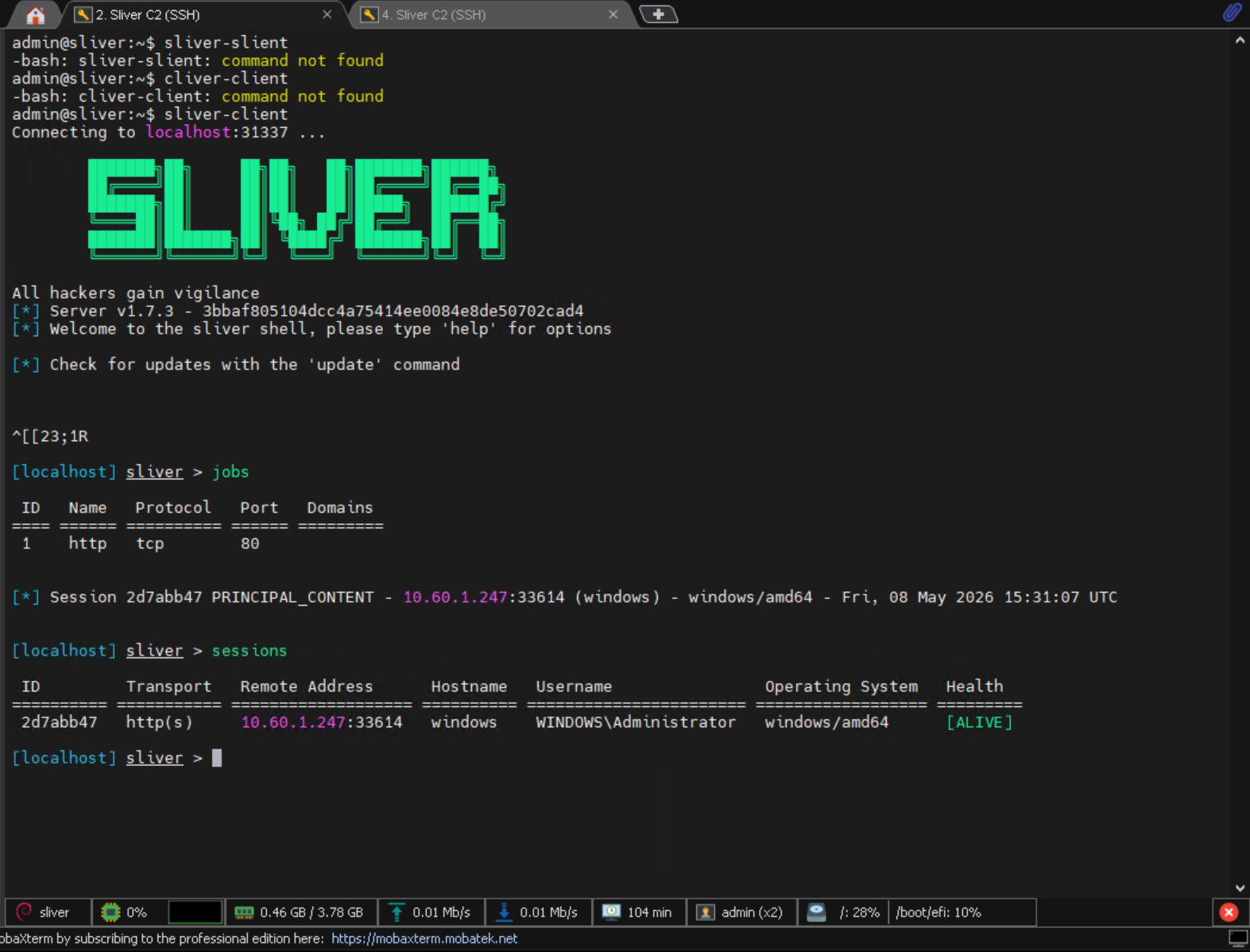
Task: Click session ID "2d7abb47" in the sessions table
Action: [60, 722]
